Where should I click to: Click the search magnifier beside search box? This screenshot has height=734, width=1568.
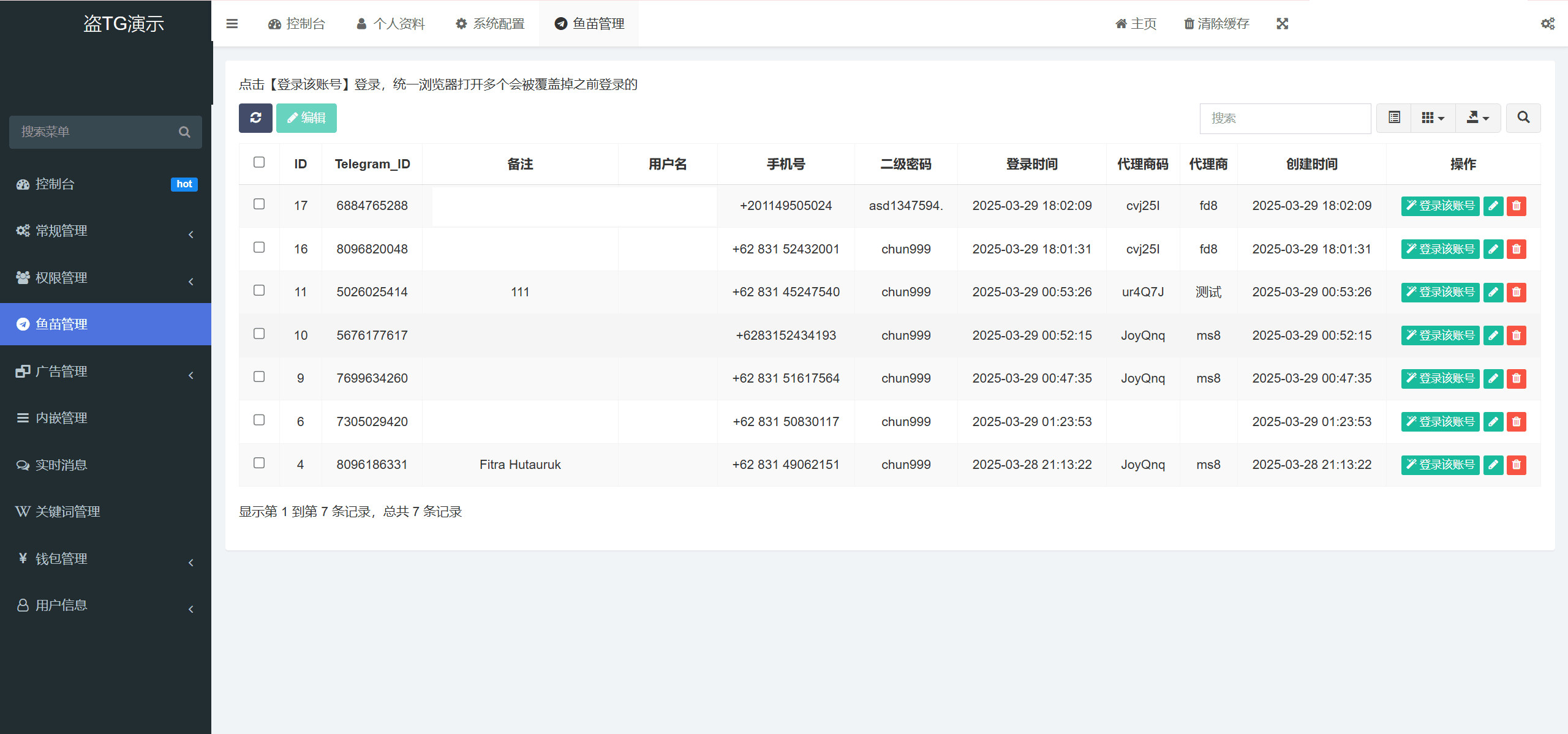click(x=1523, y=118)
